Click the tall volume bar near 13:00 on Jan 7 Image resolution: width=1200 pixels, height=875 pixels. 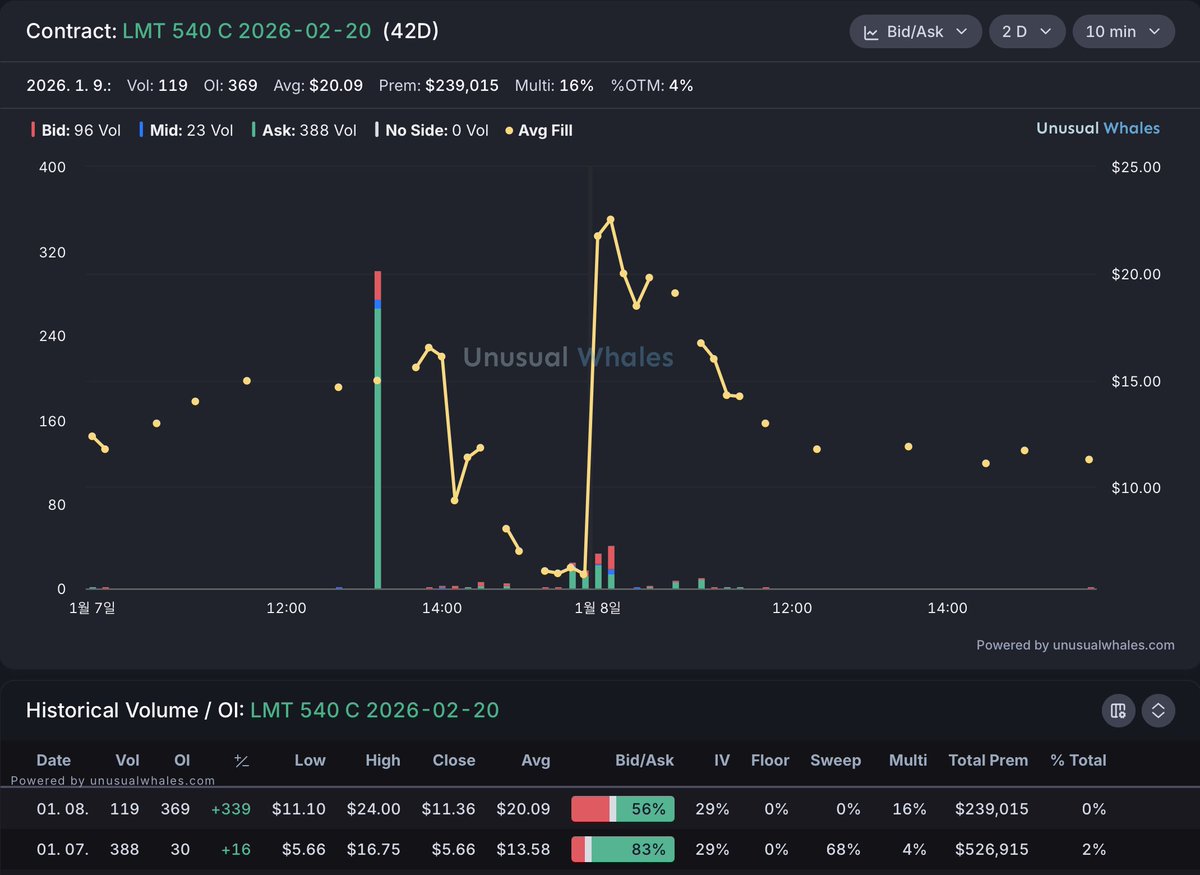(x=377, y=430)
